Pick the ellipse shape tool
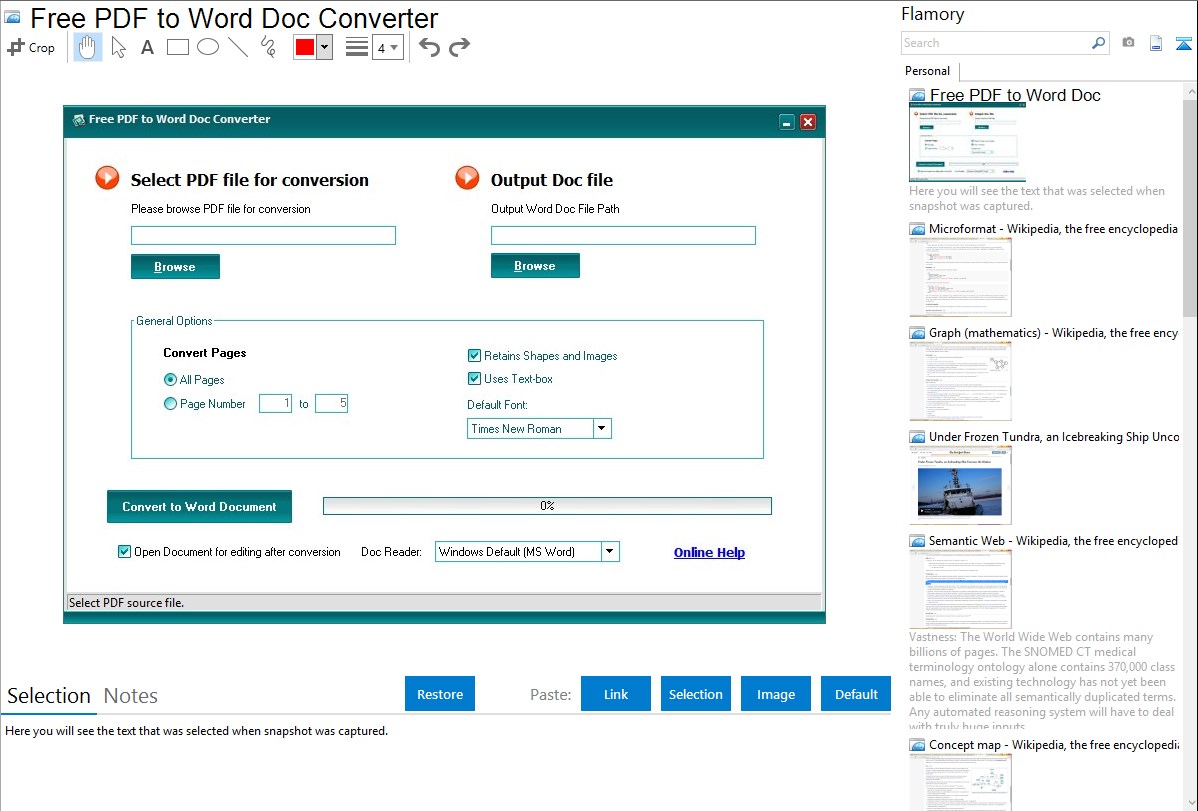Image resolution: width=1198 pixels, height=811 pixels. [207, 47]
